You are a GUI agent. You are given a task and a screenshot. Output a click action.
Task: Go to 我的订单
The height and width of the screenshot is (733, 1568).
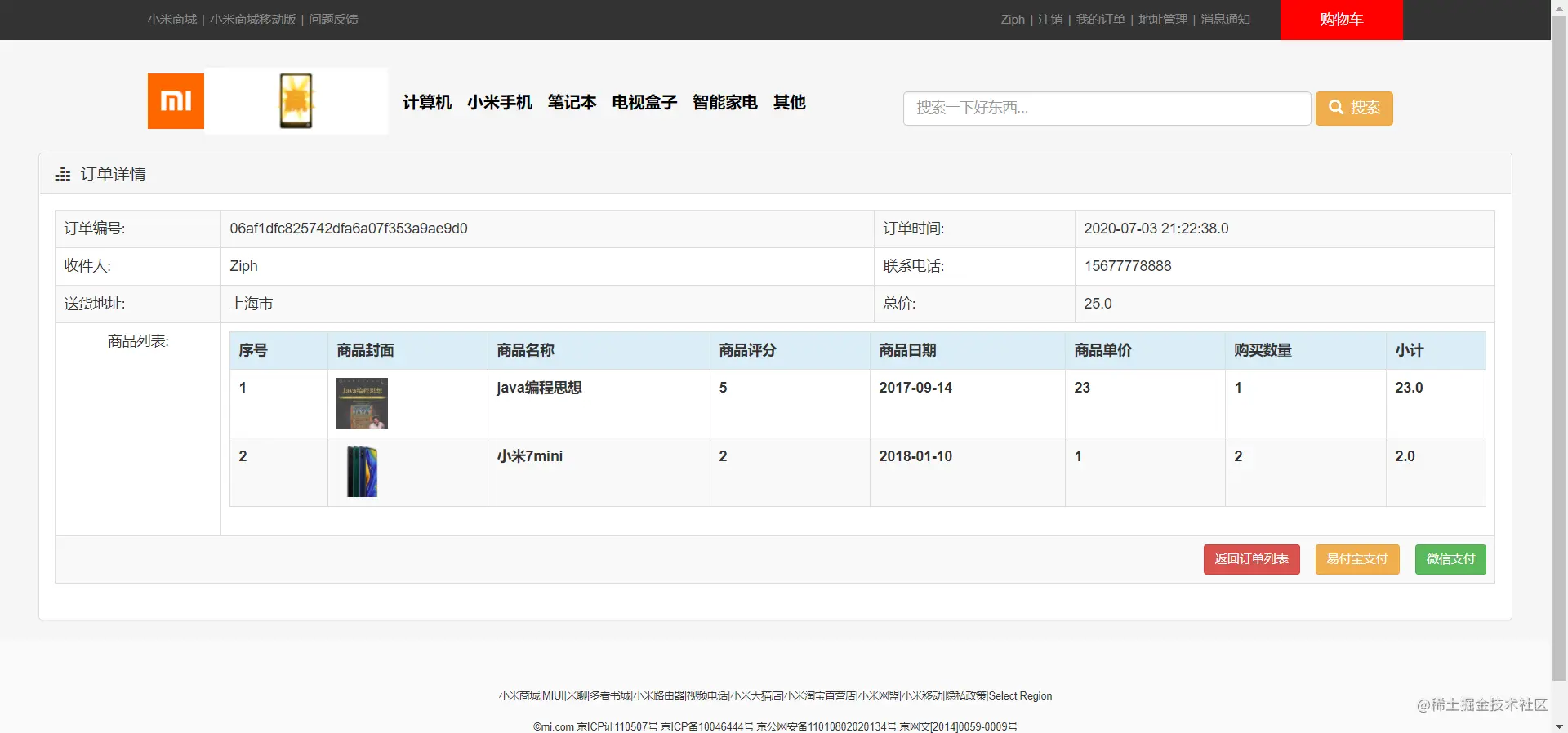(1100, 20)
